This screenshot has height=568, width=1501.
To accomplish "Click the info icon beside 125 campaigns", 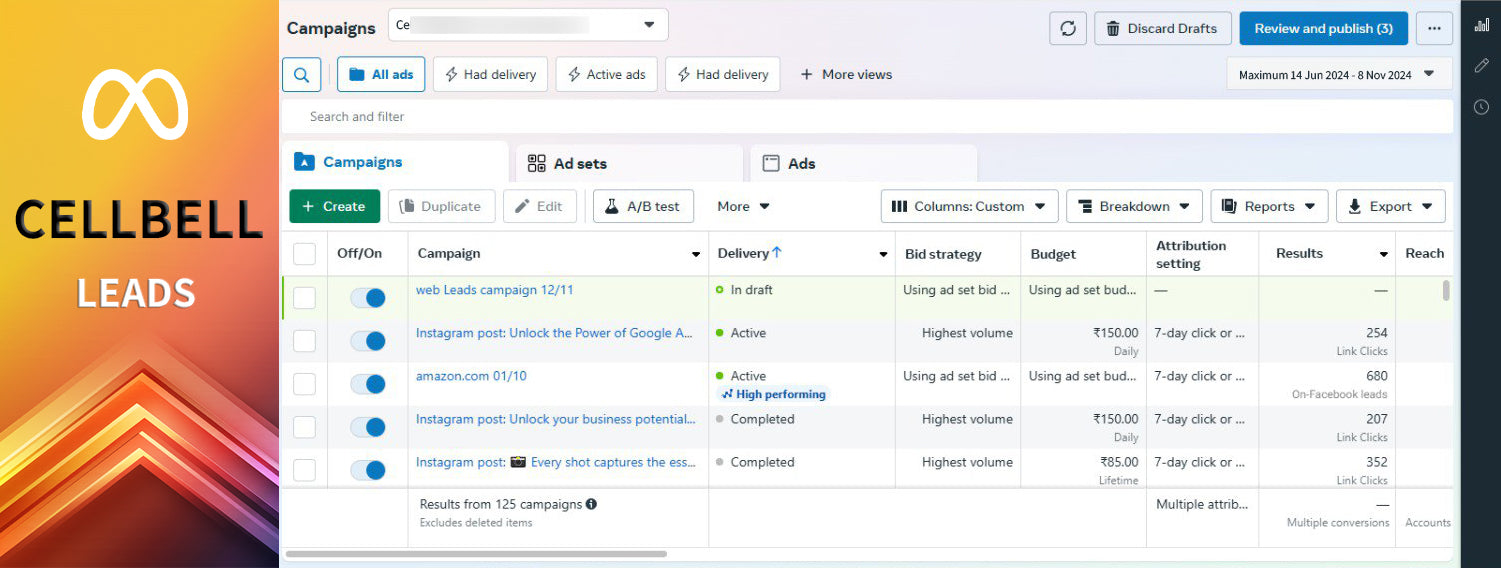I will coord(591,504).
